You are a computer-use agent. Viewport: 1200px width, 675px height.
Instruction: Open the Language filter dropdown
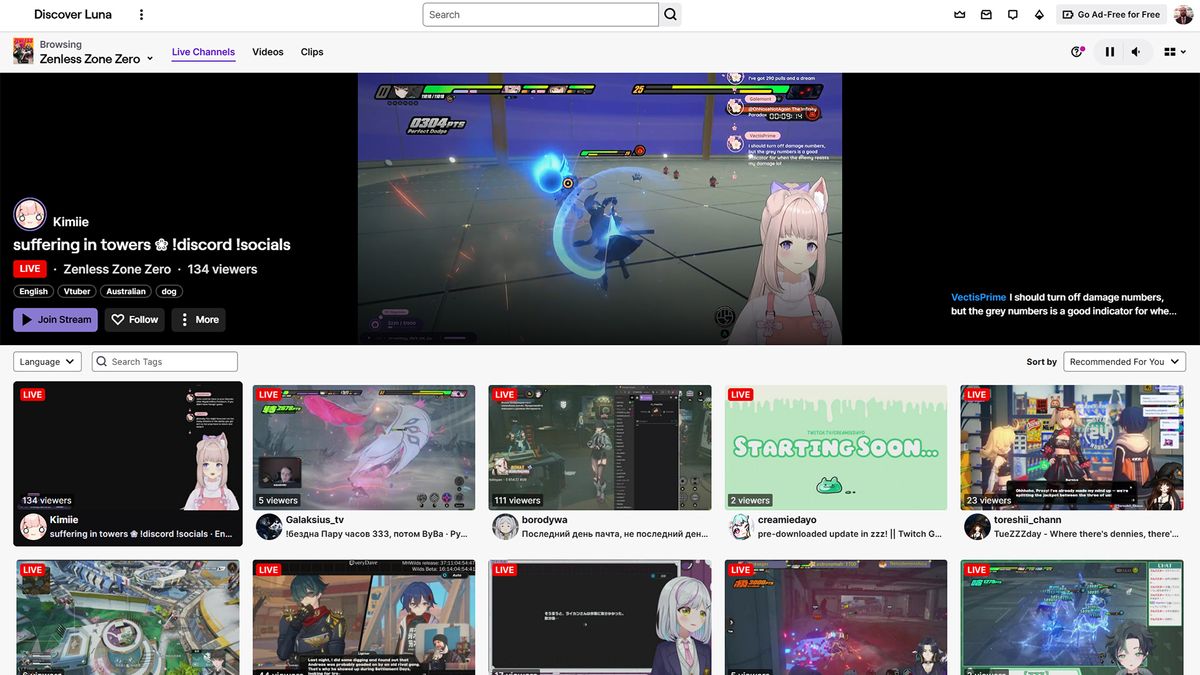47,361
